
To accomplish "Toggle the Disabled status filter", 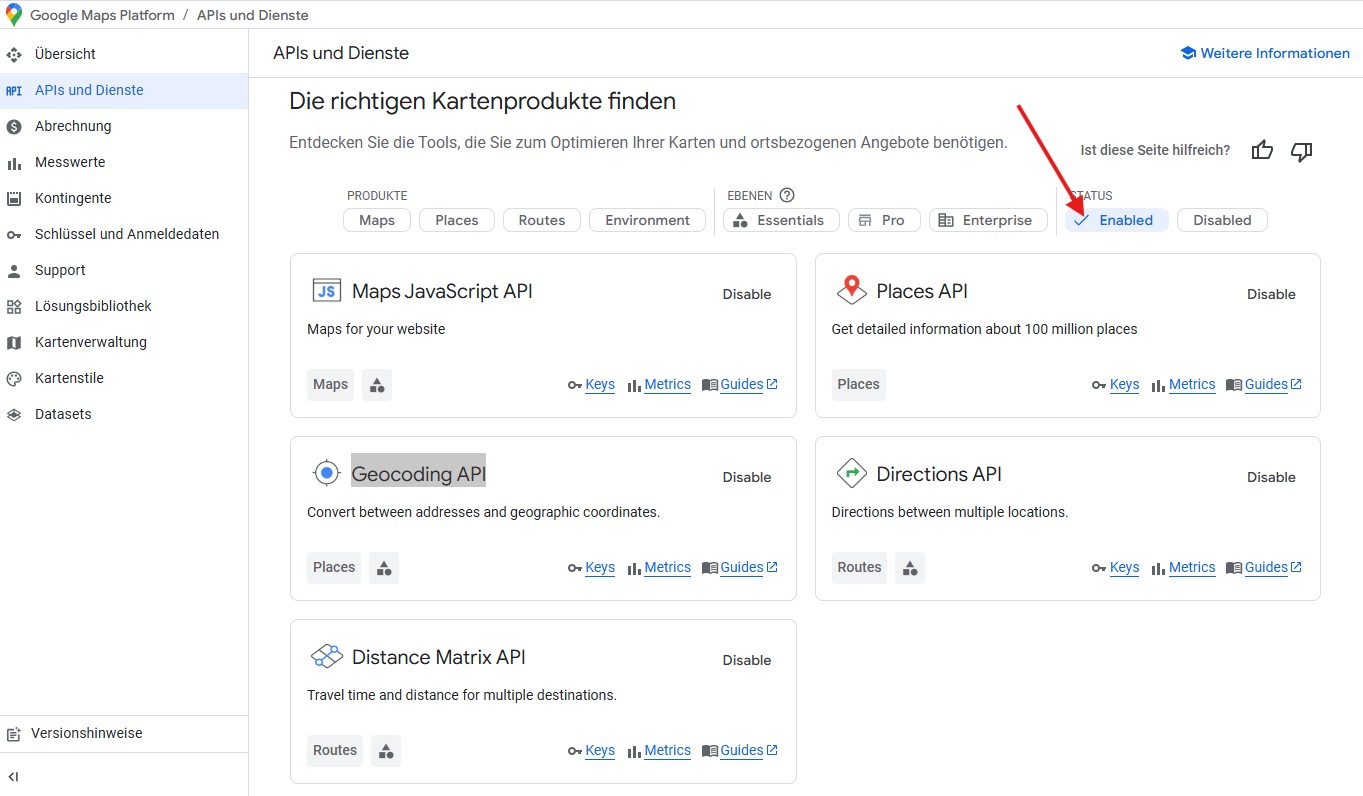I will 1221,220.
